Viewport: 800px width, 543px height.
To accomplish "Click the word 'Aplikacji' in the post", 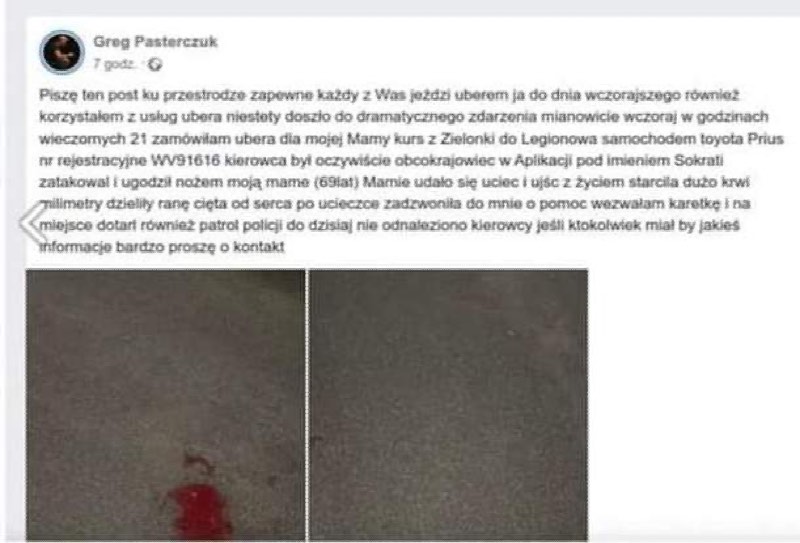I will [541, 161].
